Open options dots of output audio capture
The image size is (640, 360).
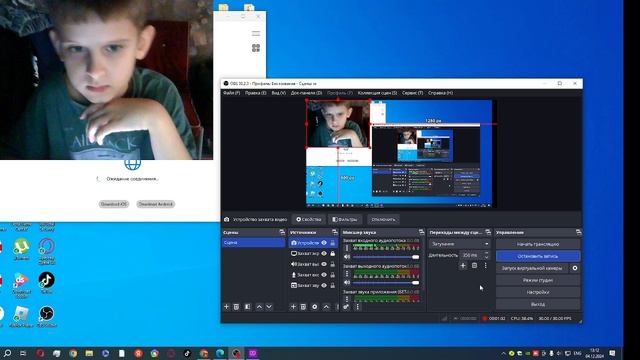point(347,273)
